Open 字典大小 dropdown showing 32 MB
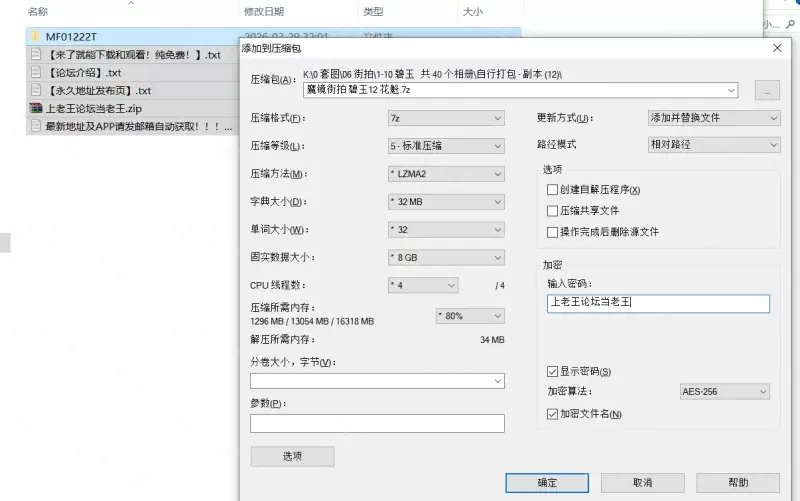The image size is (800, 501). click(446, 202)
